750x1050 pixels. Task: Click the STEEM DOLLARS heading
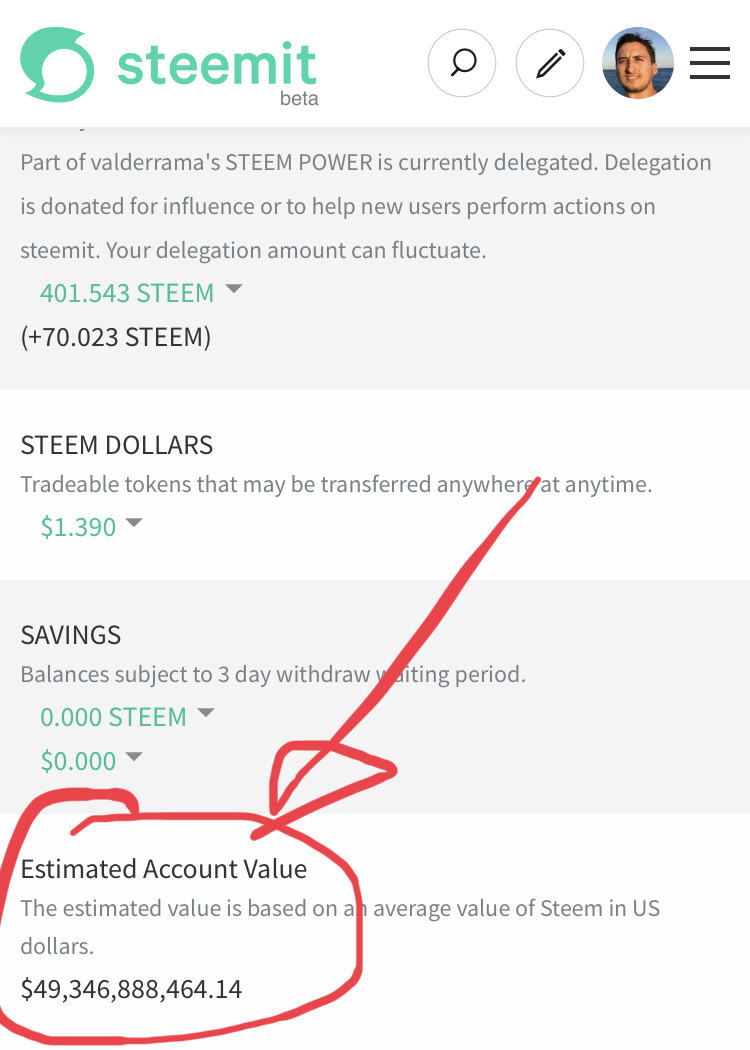point(117,445)
